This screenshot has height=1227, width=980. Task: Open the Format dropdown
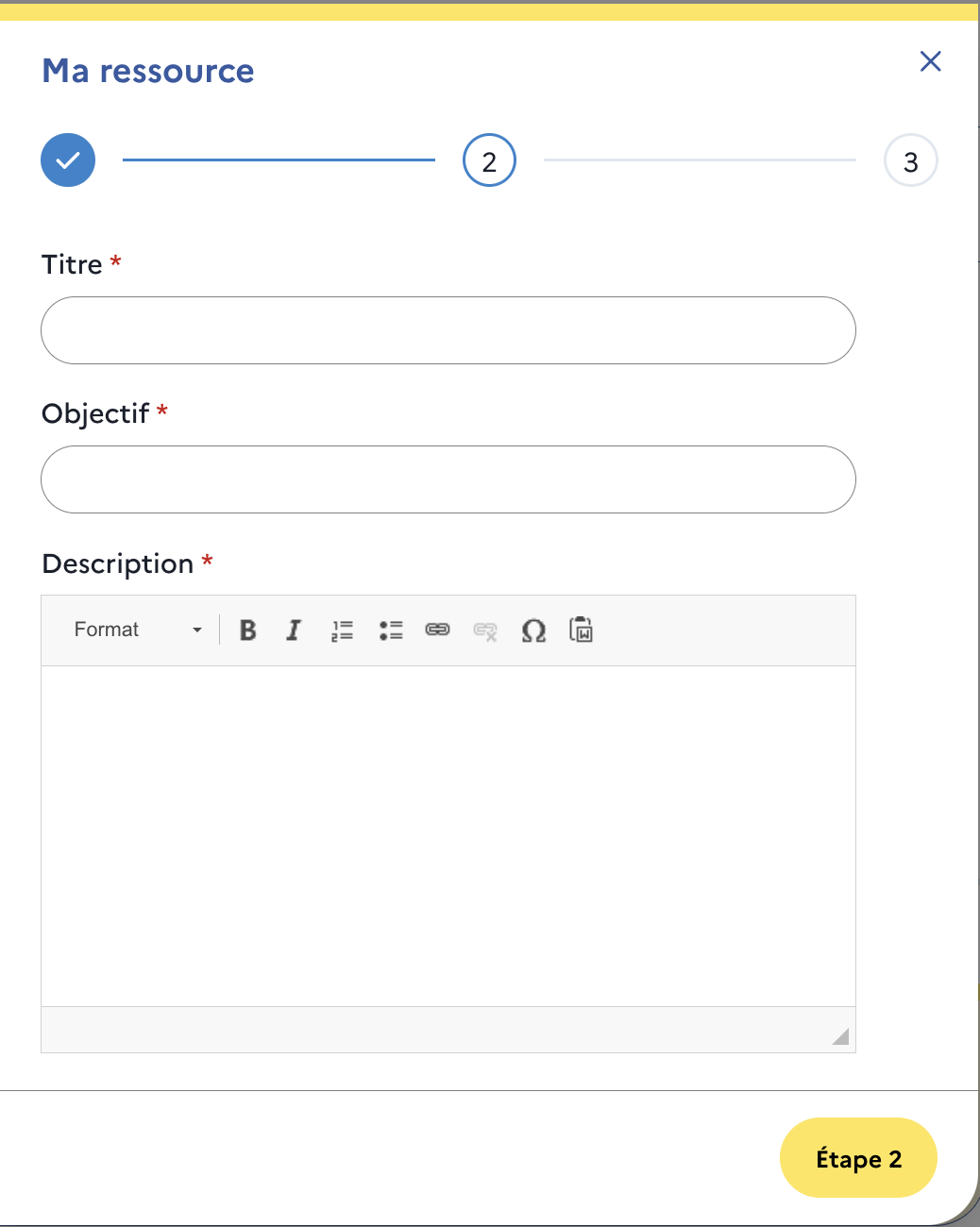(138, 630)
